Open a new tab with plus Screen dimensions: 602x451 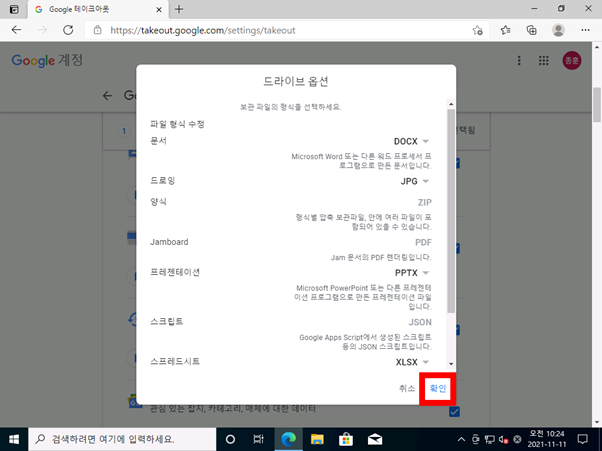pos(179,9)
